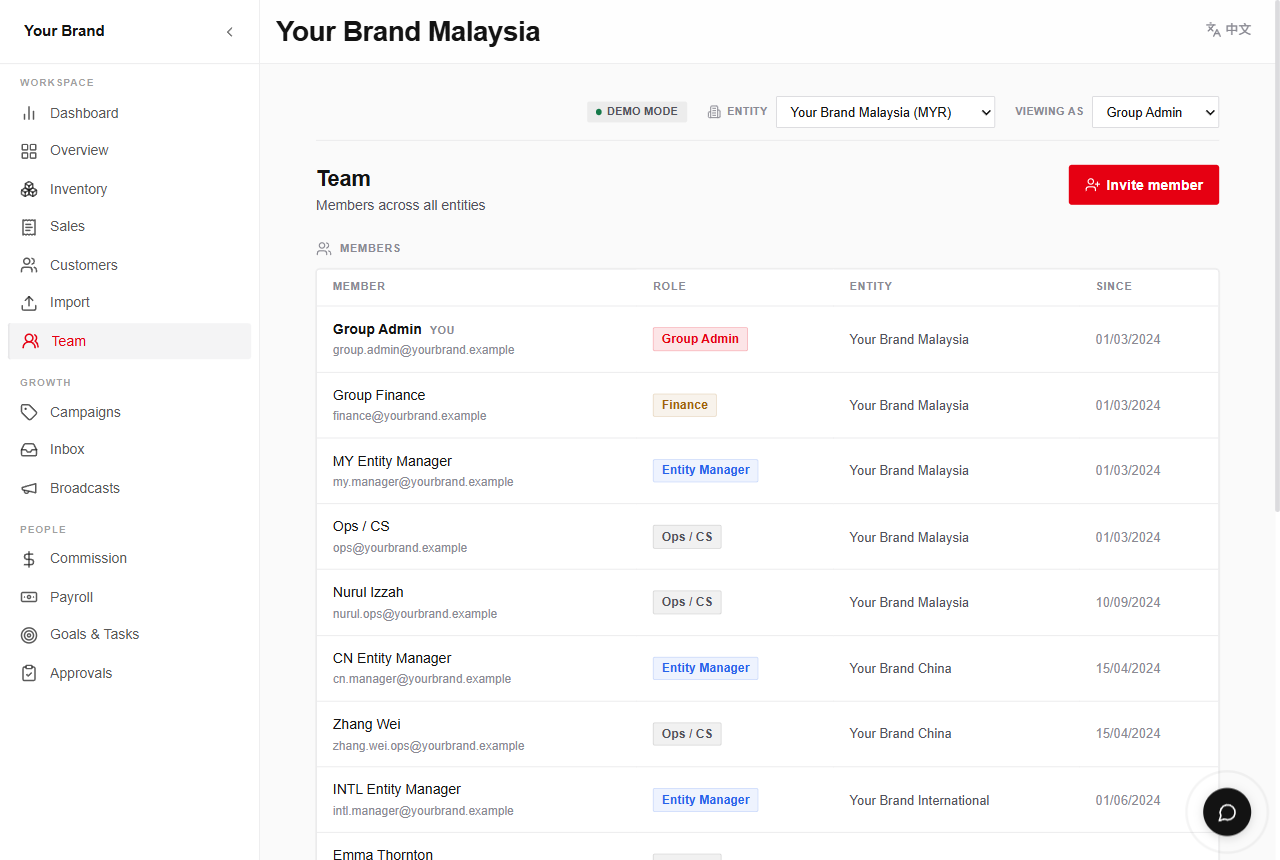Open the Dashboard menu item
Viewport: 1280px width, 860px height.
pos(129,113)
